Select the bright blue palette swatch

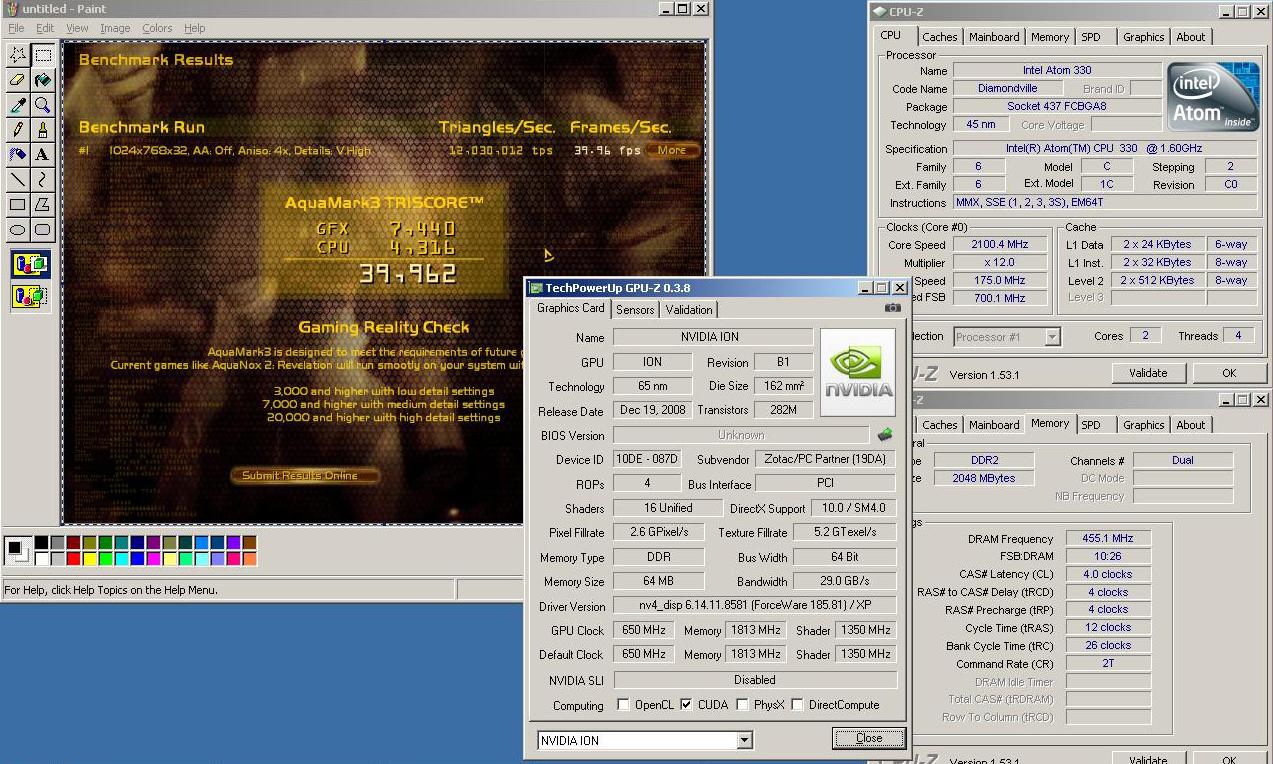pyautogui.click(x=137, y=558)
